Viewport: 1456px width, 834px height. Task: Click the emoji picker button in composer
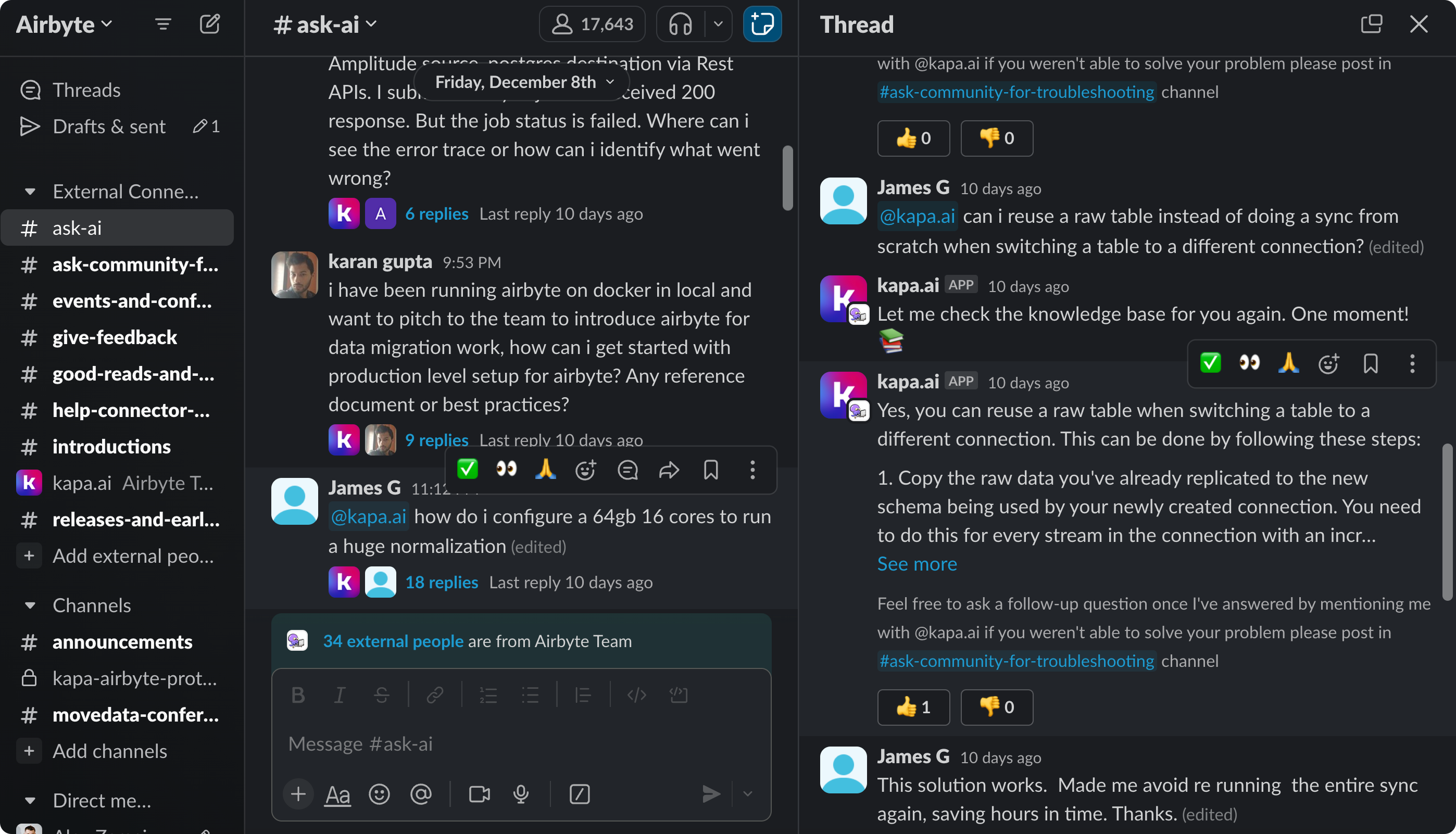point(379,795)
